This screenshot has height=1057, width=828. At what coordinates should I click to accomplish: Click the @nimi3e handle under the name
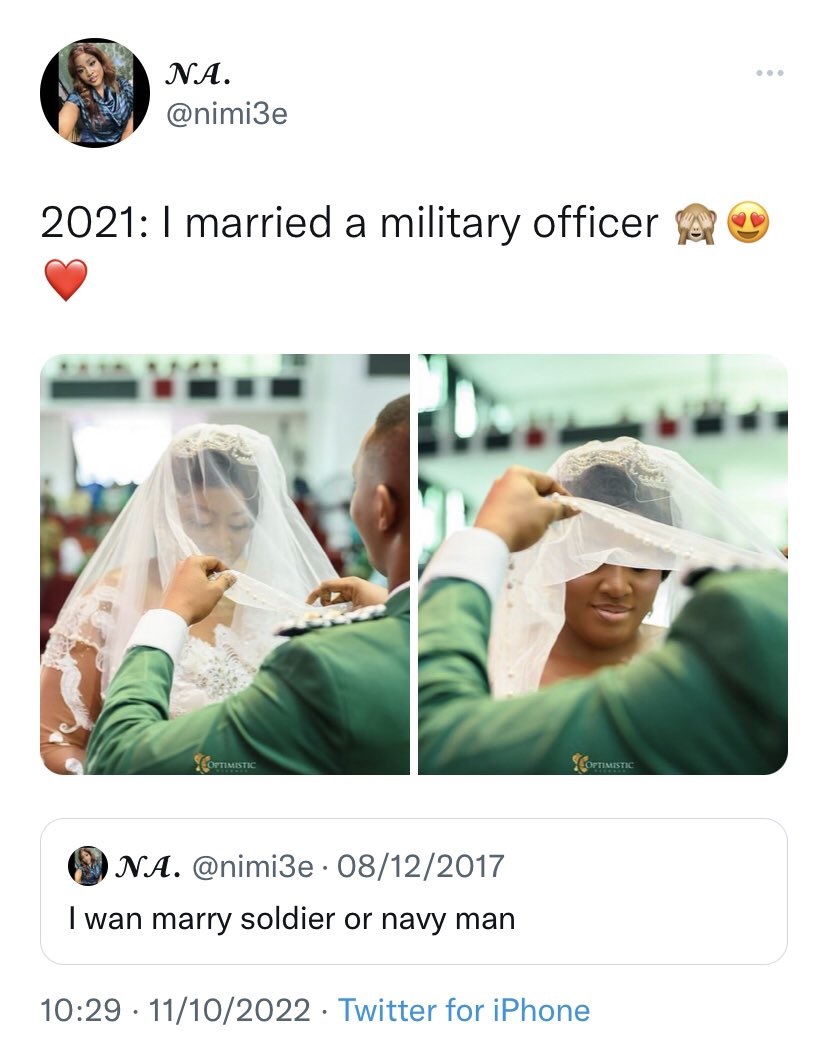coord(227,113)
